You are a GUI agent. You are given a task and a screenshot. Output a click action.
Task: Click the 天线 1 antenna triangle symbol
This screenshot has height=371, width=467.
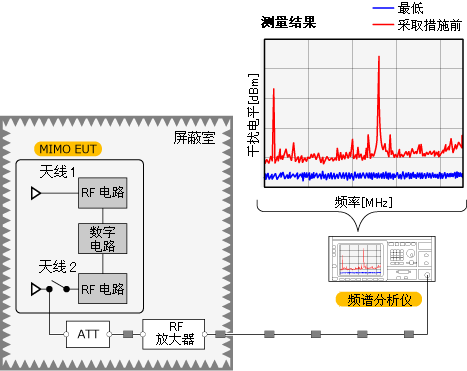point(36,193)
